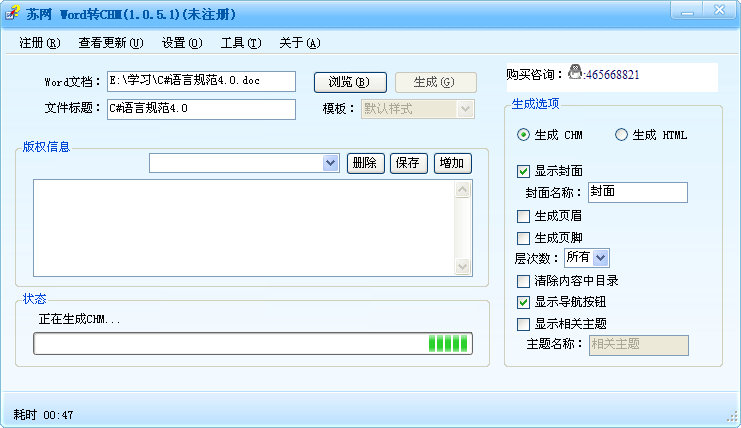Click the 保存 button in copyright section

[x=408, y=163]
